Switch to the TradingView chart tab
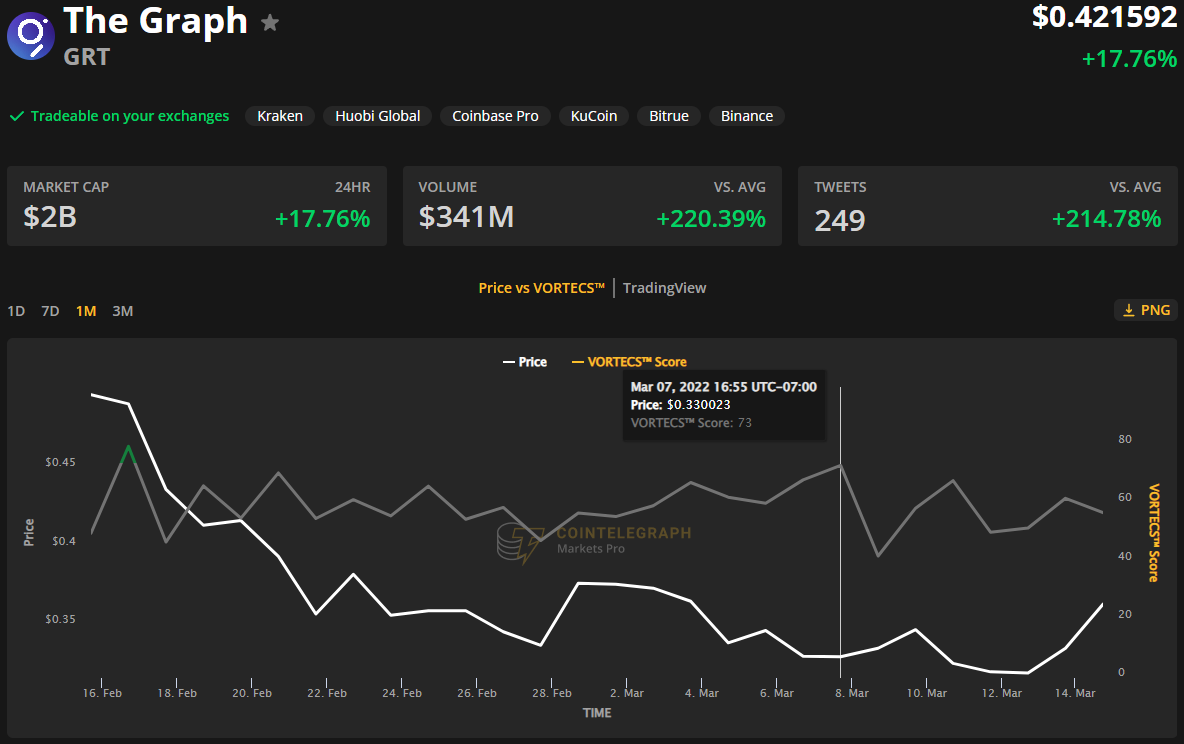Viewport: 1184px width, 744px height. (664, 288)
